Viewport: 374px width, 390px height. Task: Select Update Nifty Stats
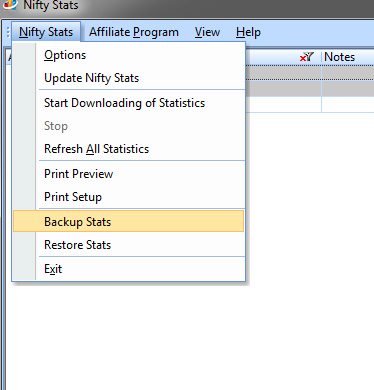point(128,78)
